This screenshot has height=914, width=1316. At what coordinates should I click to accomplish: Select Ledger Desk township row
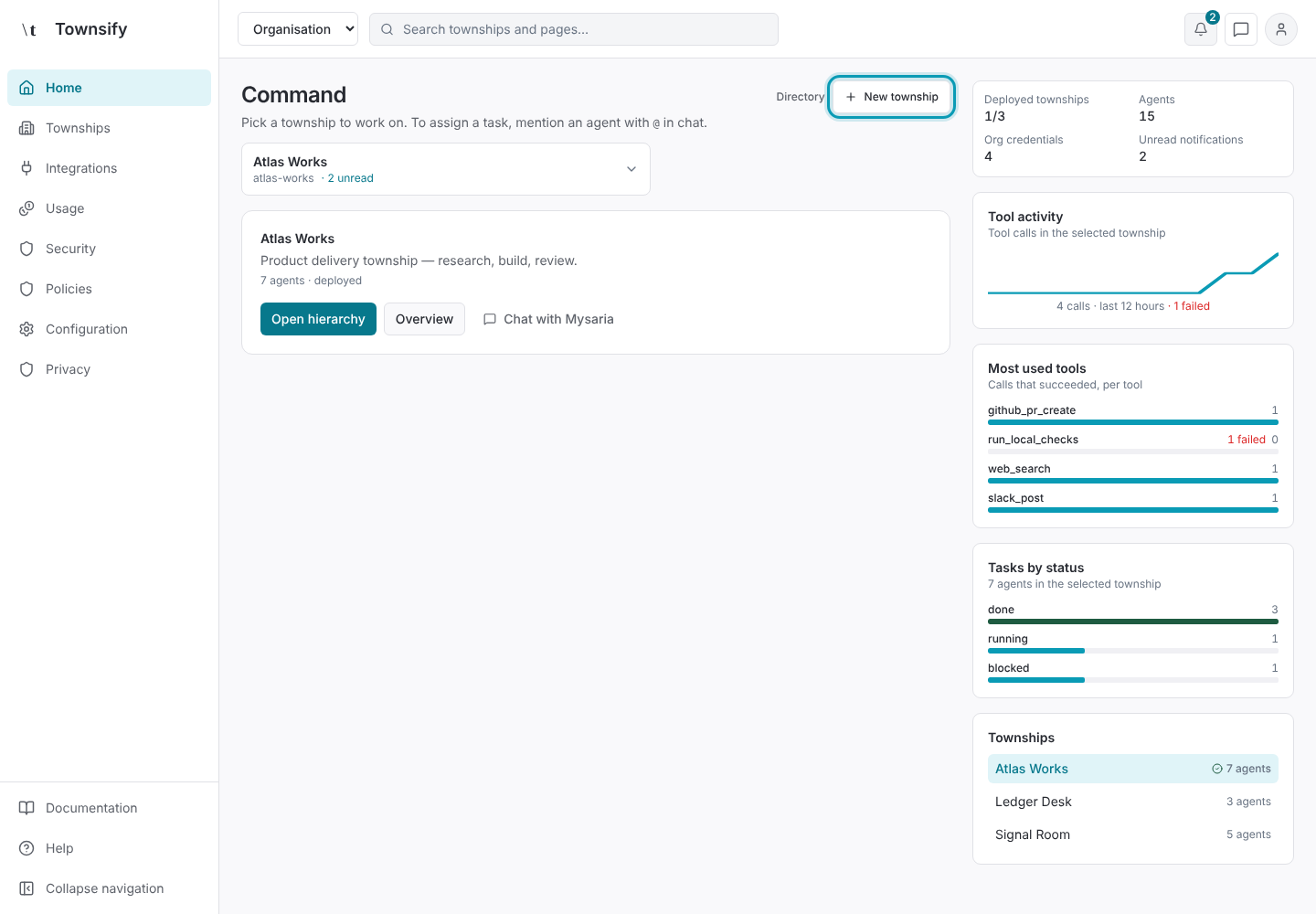pos(1133,802)
